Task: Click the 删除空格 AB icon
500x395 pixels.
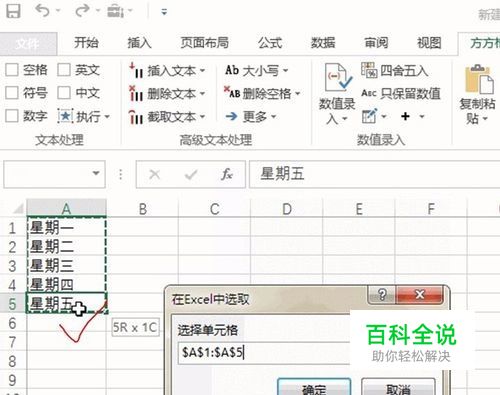Action: (232, 93)
